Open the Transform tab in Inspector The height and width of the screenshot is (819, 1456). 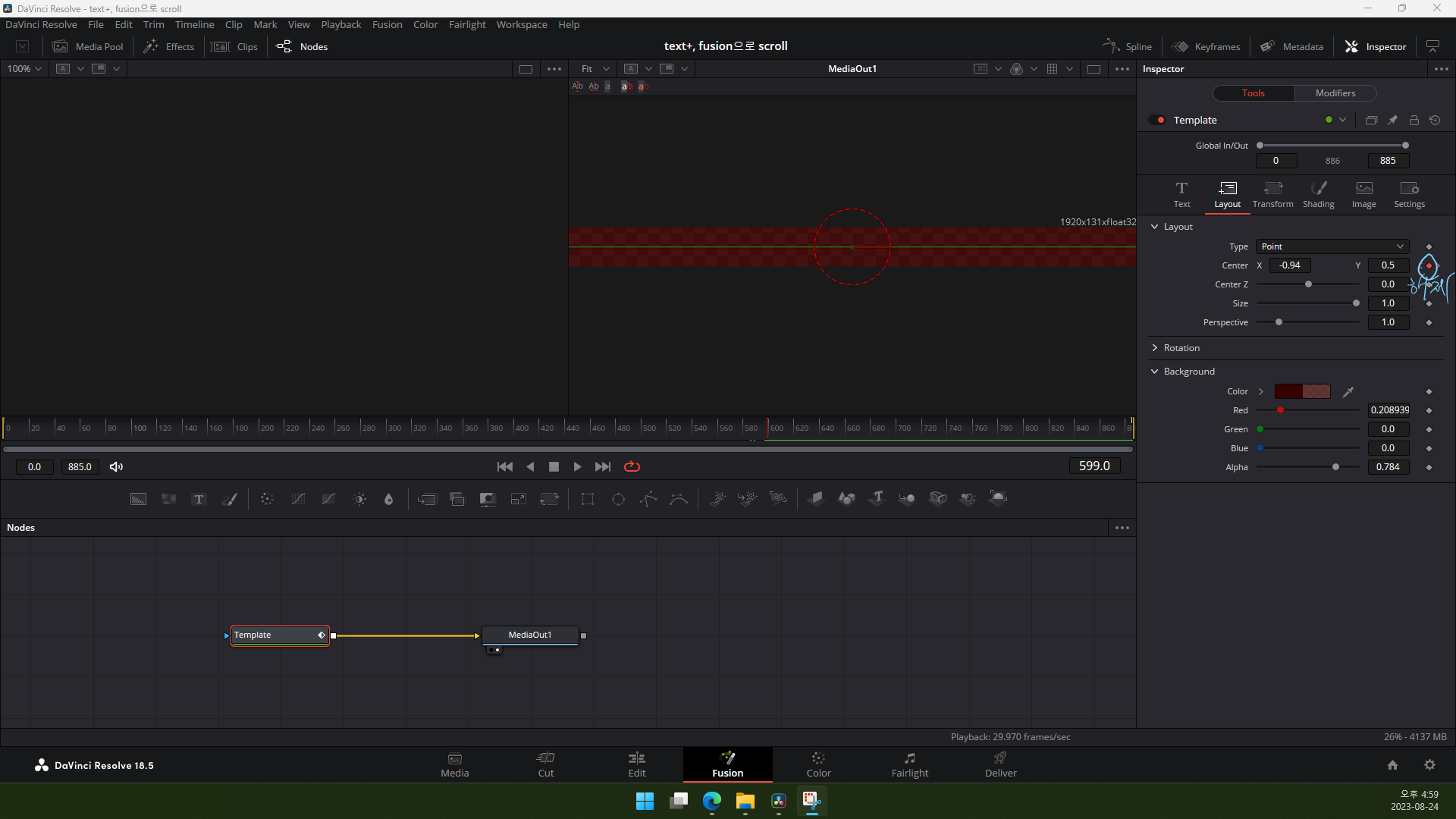click(1273, 195)
